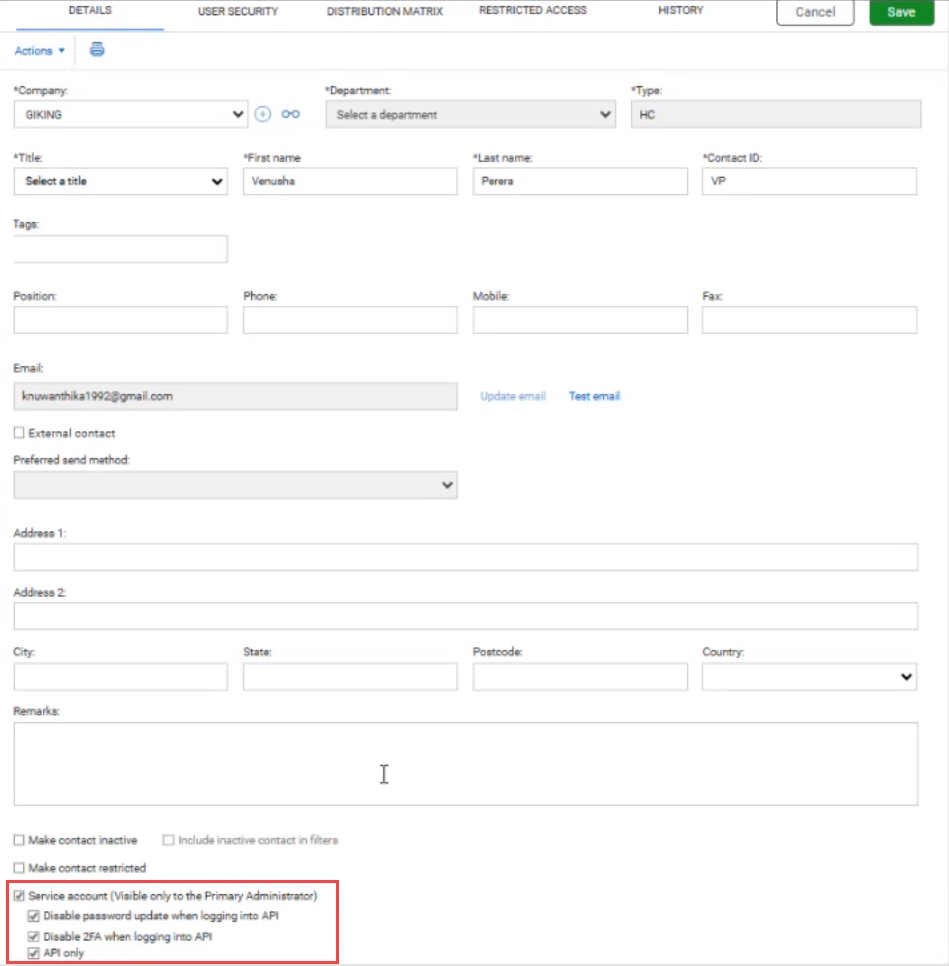View the History tab
This screenshot has height=966, width=949.
coord(680,11)
